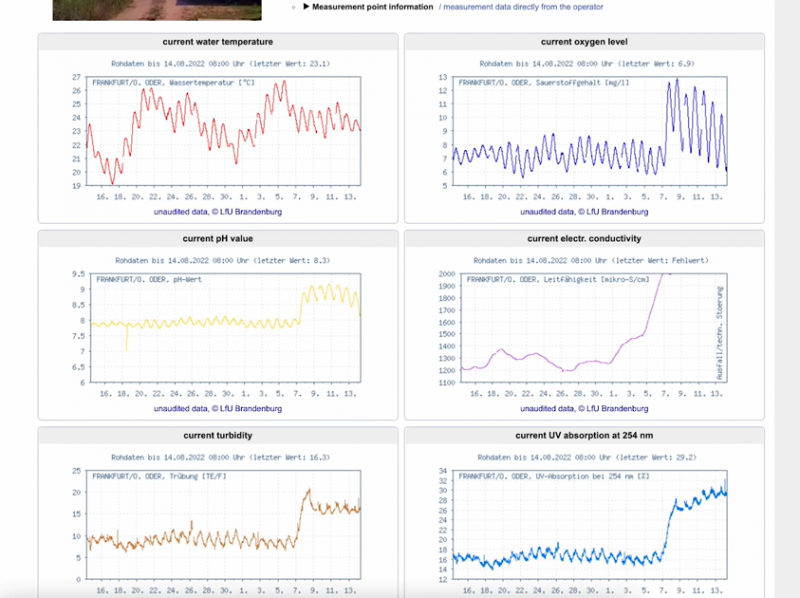Click the LfU Brandenburg credit under the oxygen chart
The width and height of the screenshot is (800, 598).
click(x=586, y=212)
